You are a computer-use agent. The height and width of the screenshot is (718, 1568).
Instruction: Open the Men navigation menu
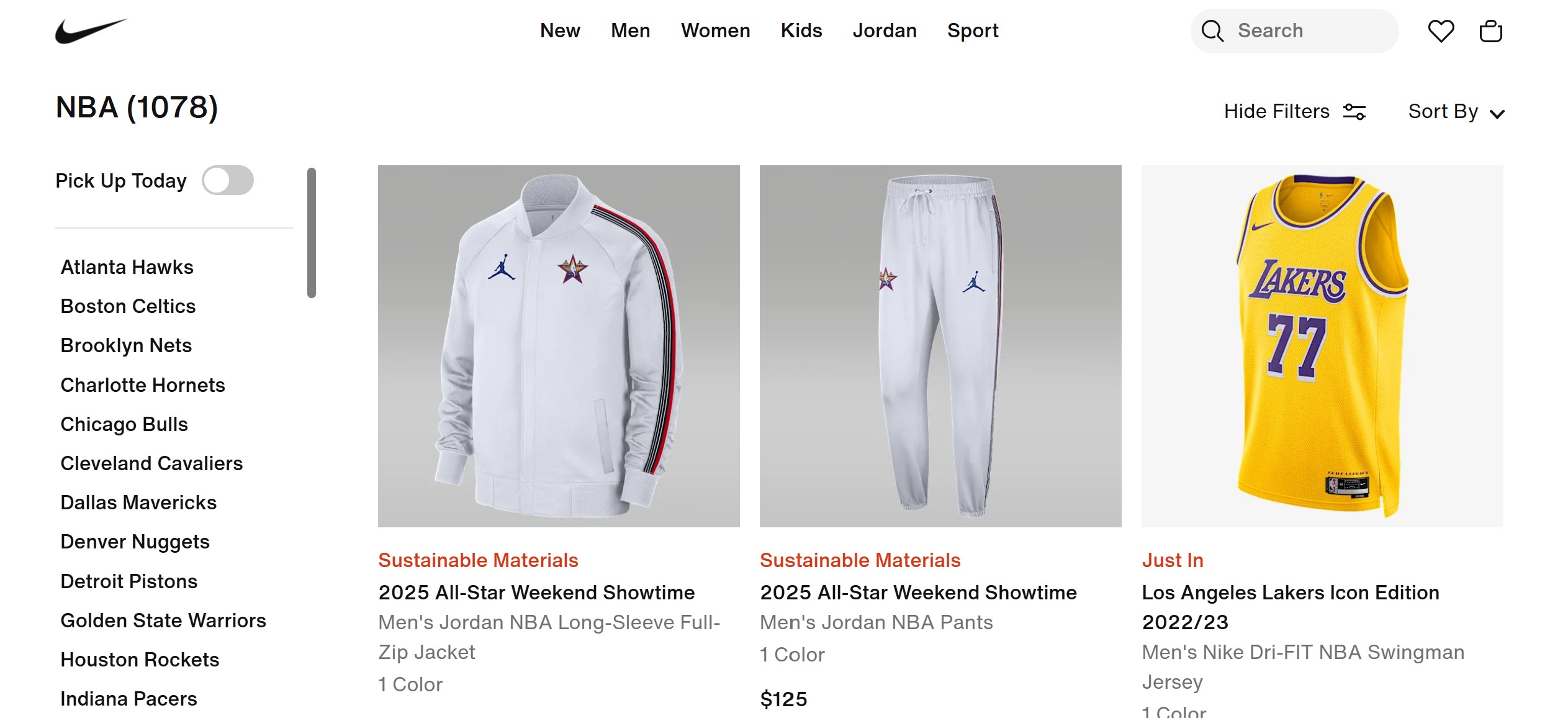[630, 30]
